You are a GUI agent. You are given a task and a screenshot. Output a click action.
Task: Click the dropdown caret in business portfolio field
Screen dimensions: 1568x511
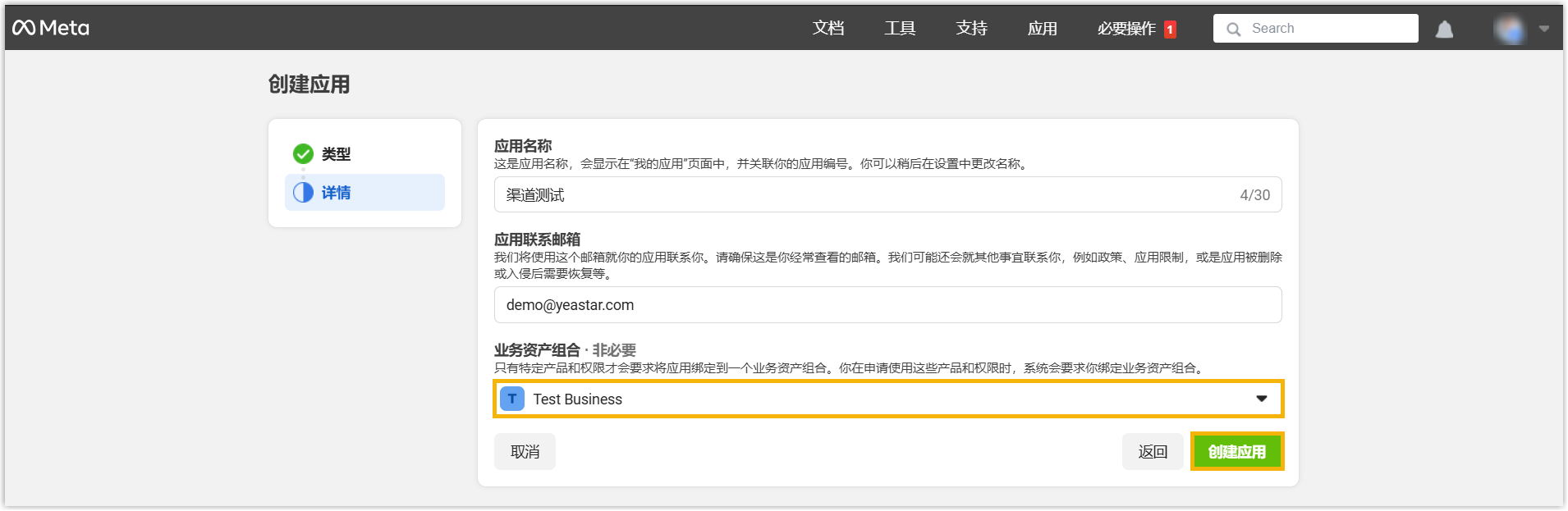[1261, 399]
